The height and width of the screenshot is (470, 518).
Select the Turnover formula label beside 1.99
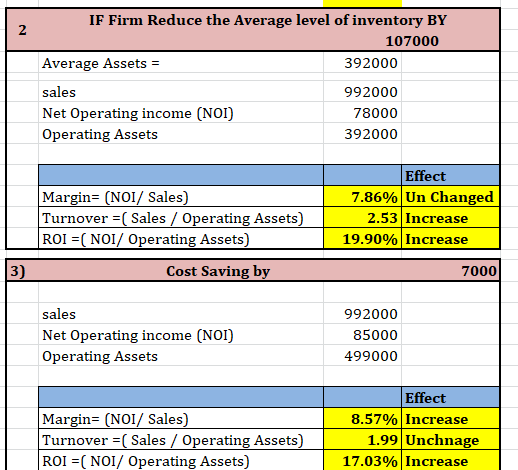[181, 440]
